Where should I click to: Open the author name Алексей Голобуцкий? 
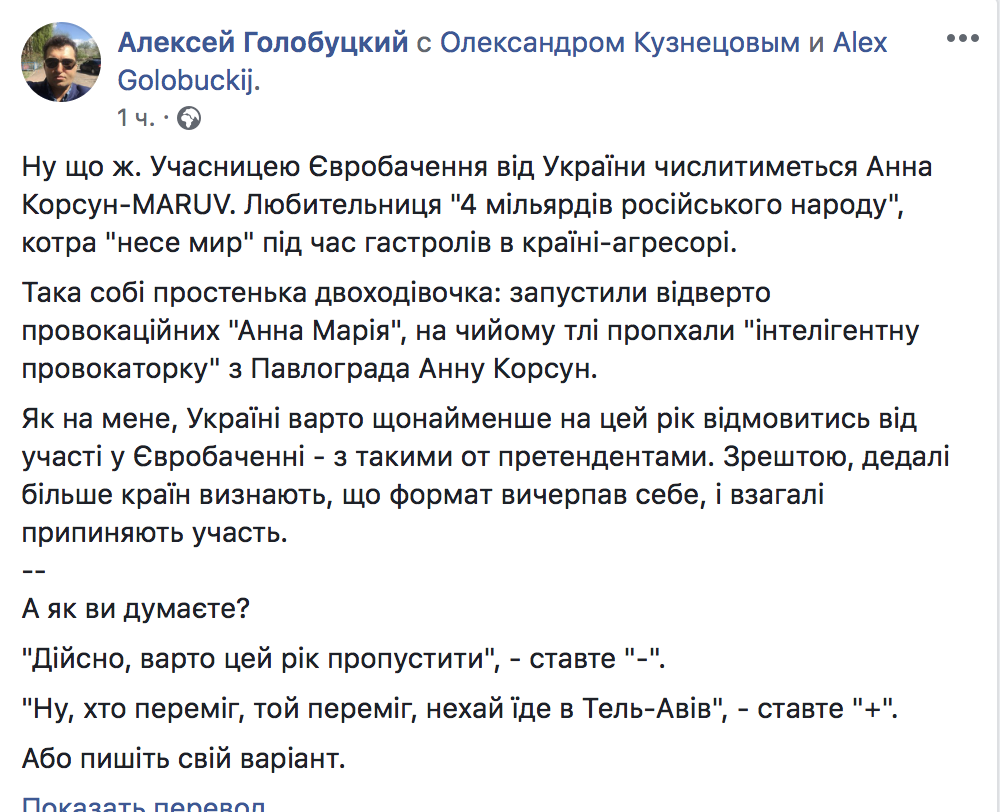(x=264, y=42)
